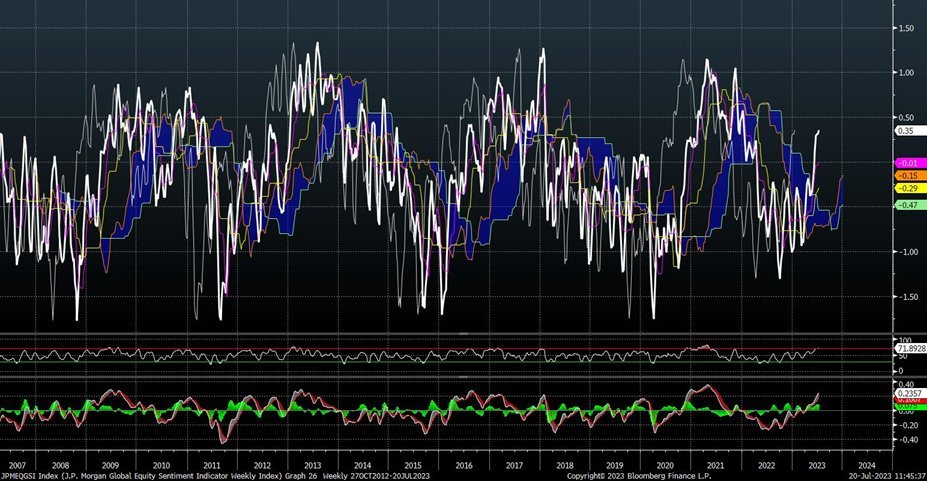The image size is (927, 481).
Task: Click the divider handle between main and RSI panels
Action: (463, 334)
